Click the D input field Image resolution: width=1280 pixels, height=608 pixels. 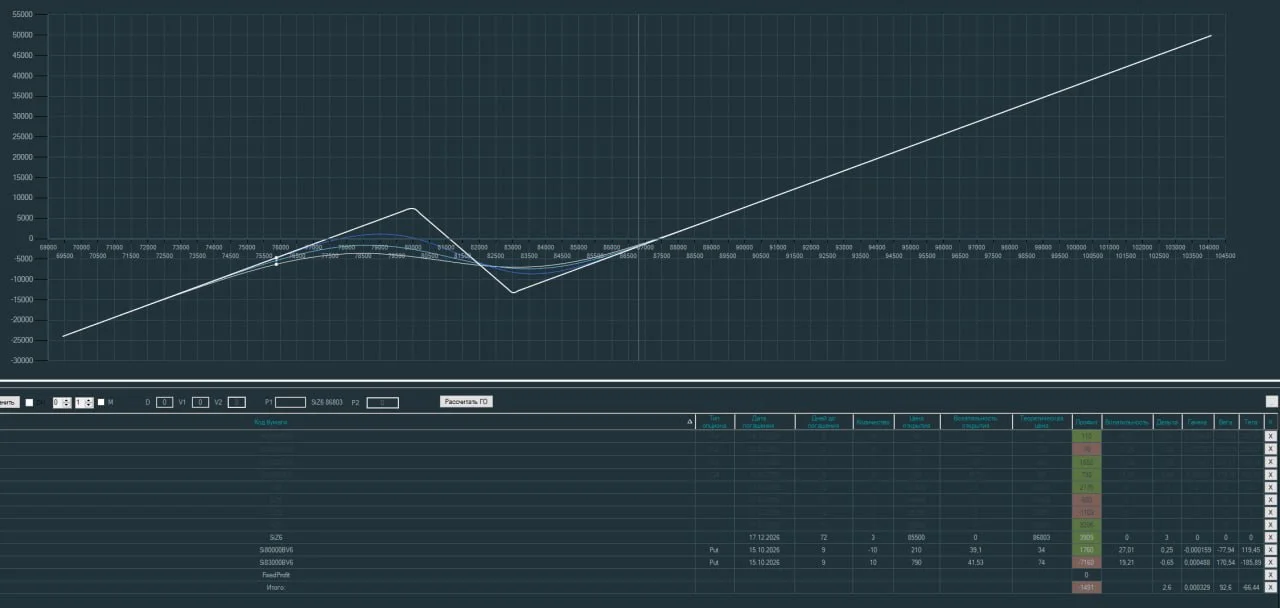point(164,402)
